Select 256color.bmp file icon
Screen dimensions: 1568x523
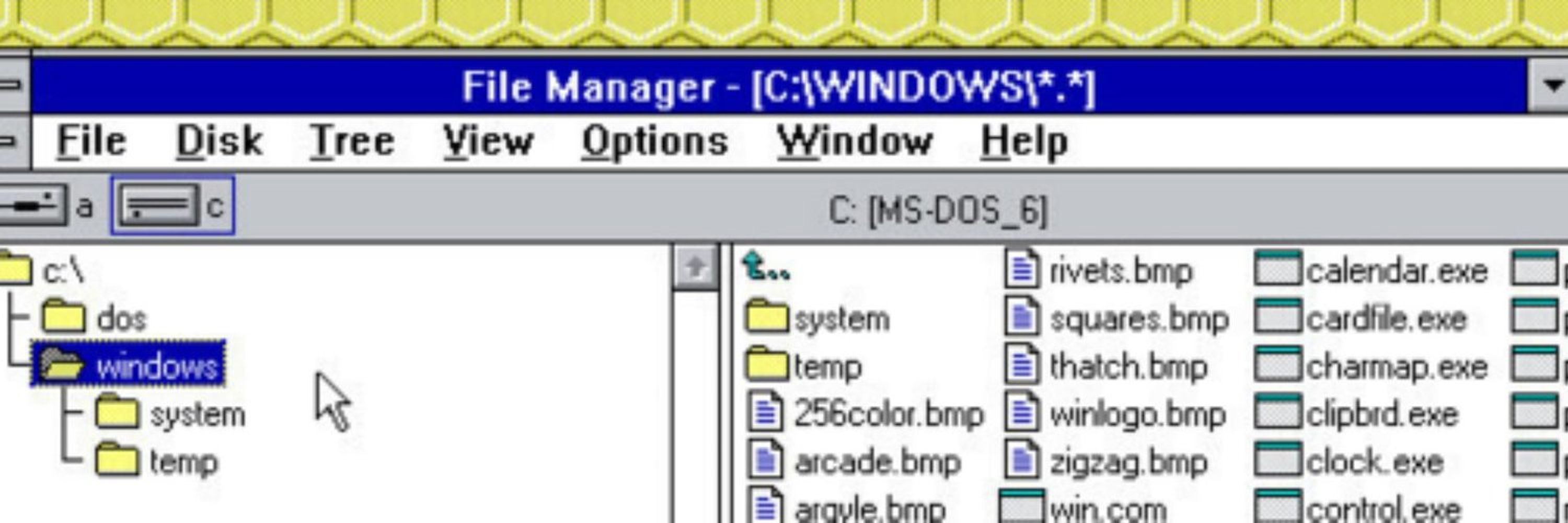tap(766, 412)
